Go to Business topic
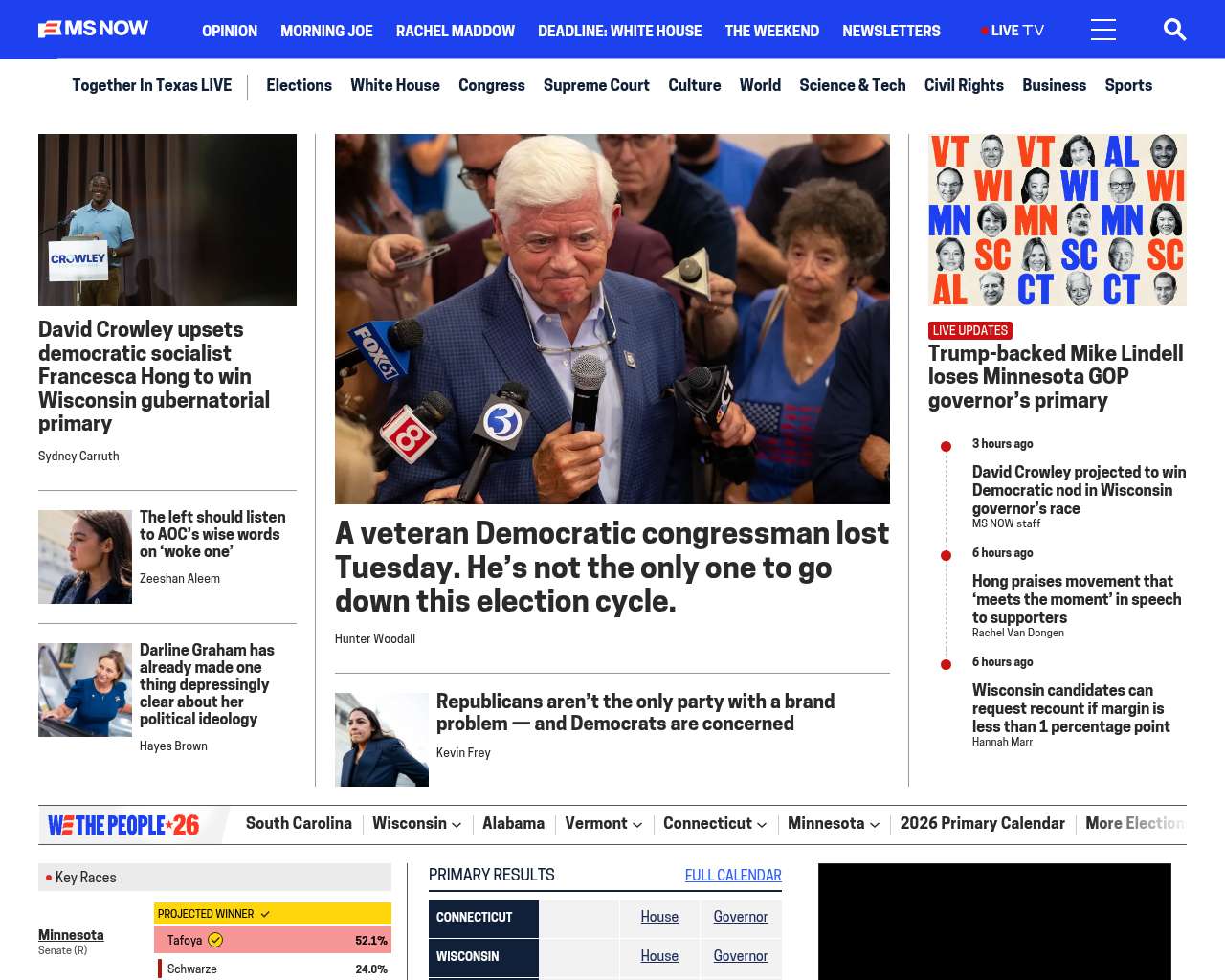The image size is (1225, 980). 1054,85
